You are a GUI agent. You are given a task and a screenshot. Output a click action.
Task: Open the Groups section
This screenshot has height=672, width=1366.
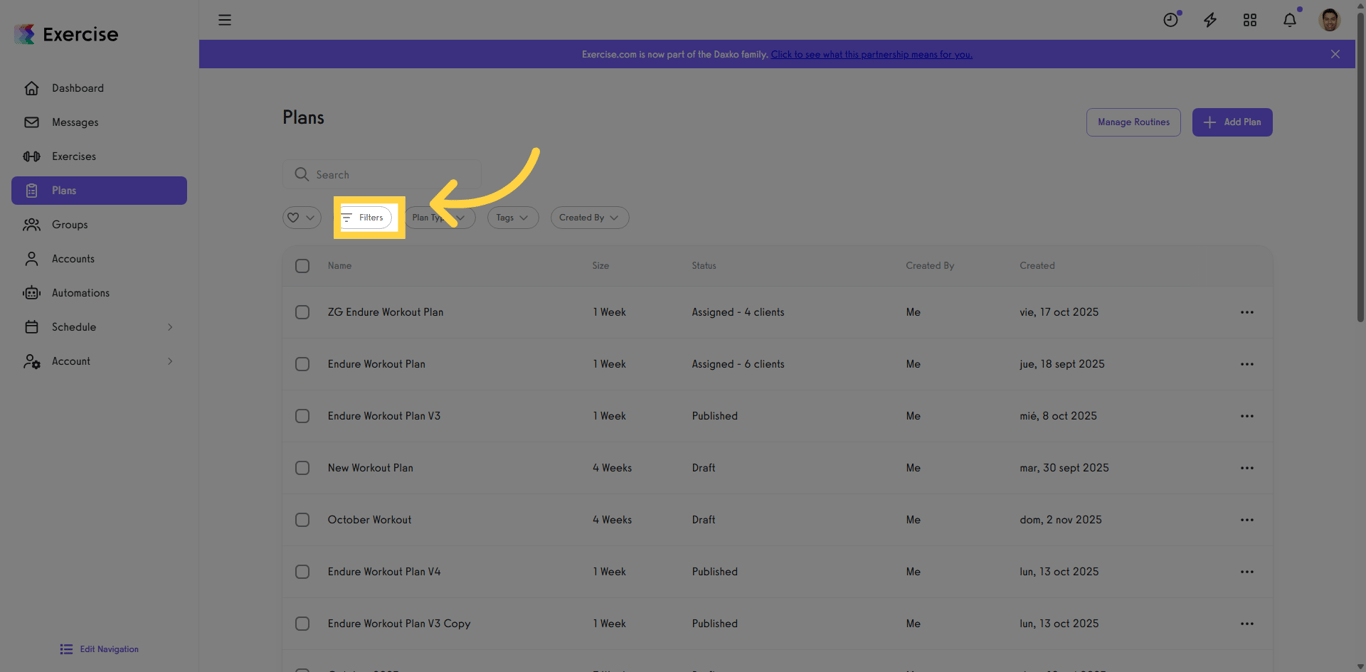67,224
